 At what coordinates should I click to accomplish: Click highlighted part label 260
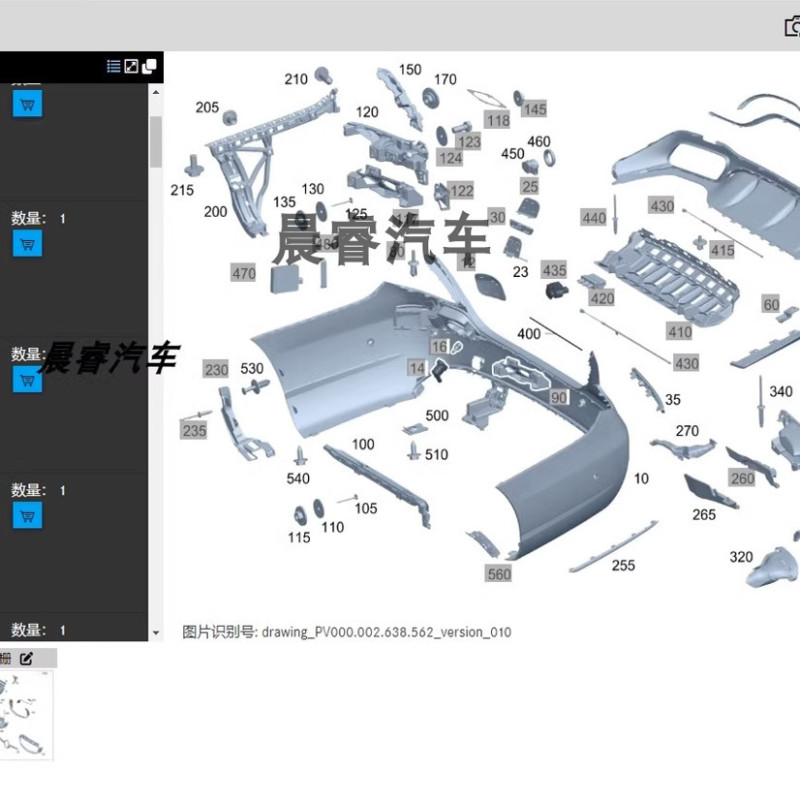742,478
